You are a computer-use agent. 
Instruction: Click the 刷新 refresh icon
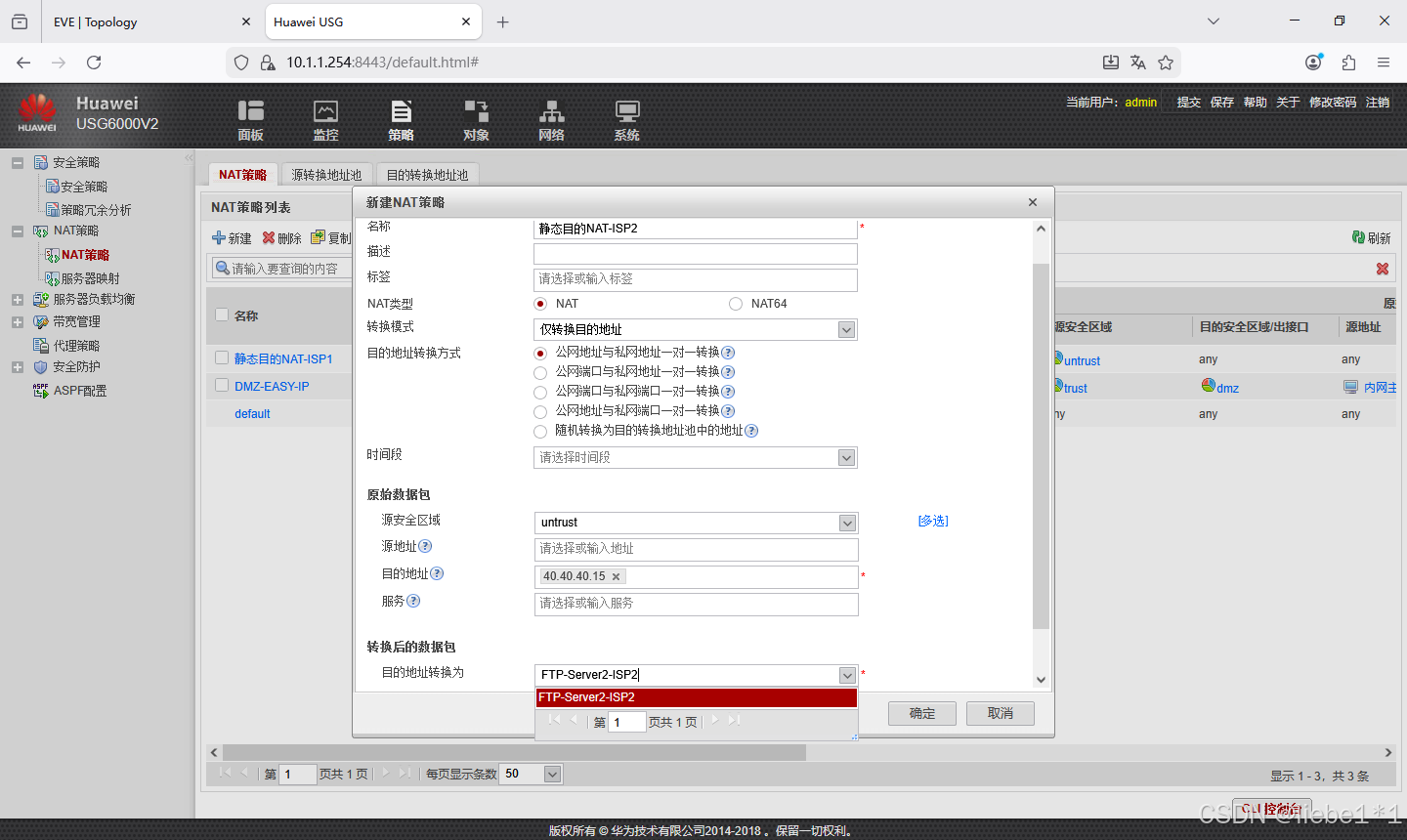[x=1358, y=237]
